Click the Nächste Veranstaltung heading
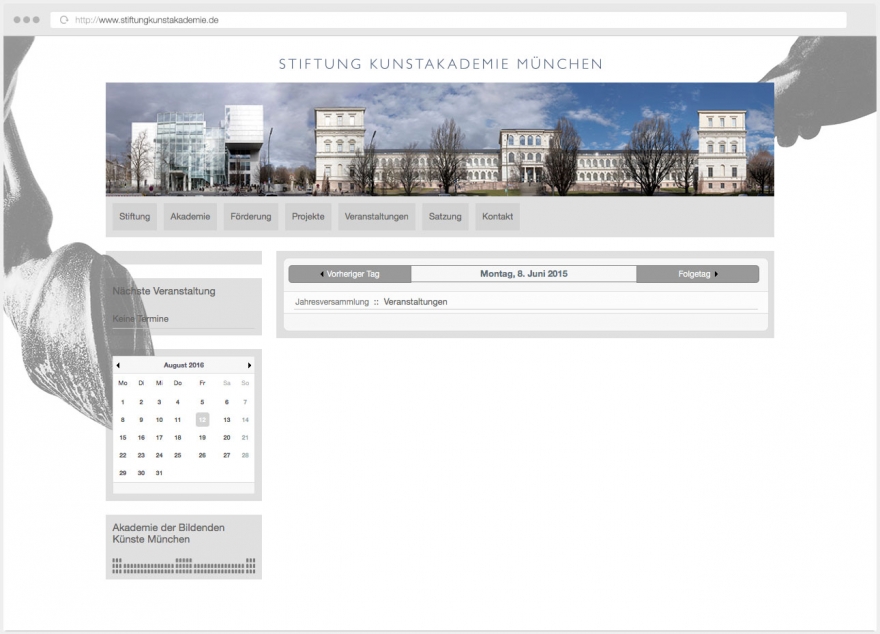 pyautogui.click(x=164, y=291)
